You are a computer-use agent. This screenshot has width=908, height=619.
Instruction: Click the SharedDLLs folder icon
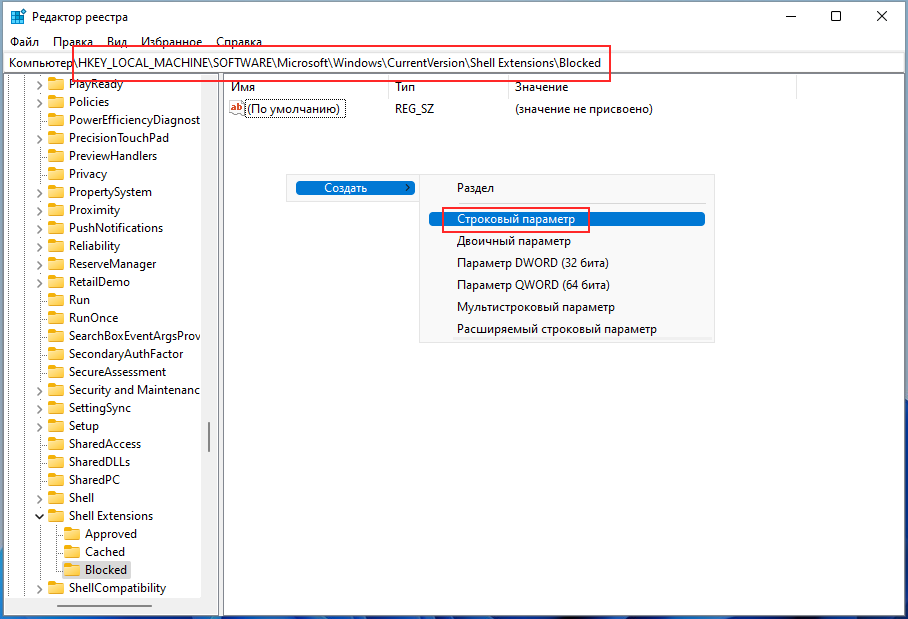click(x=56, y=461)
